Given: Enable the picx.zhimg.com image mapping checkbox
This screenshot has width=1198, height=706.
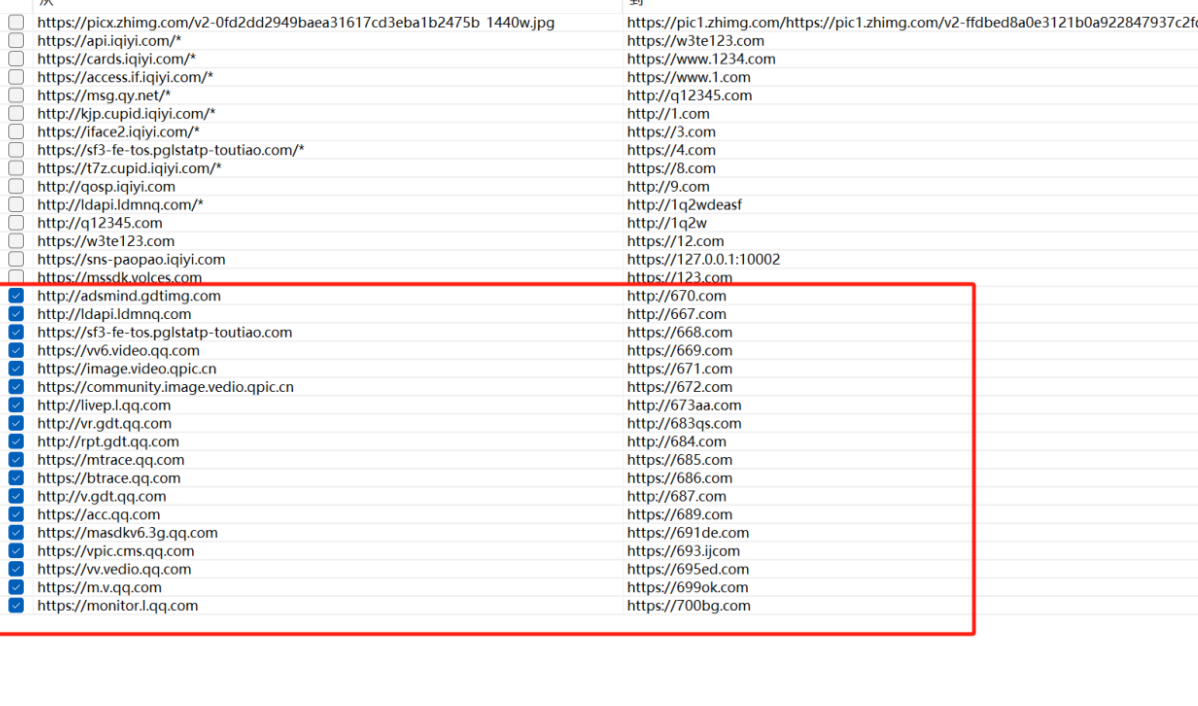Looking at the screenshot, I should pyautogui.click(x=16, y=22).
